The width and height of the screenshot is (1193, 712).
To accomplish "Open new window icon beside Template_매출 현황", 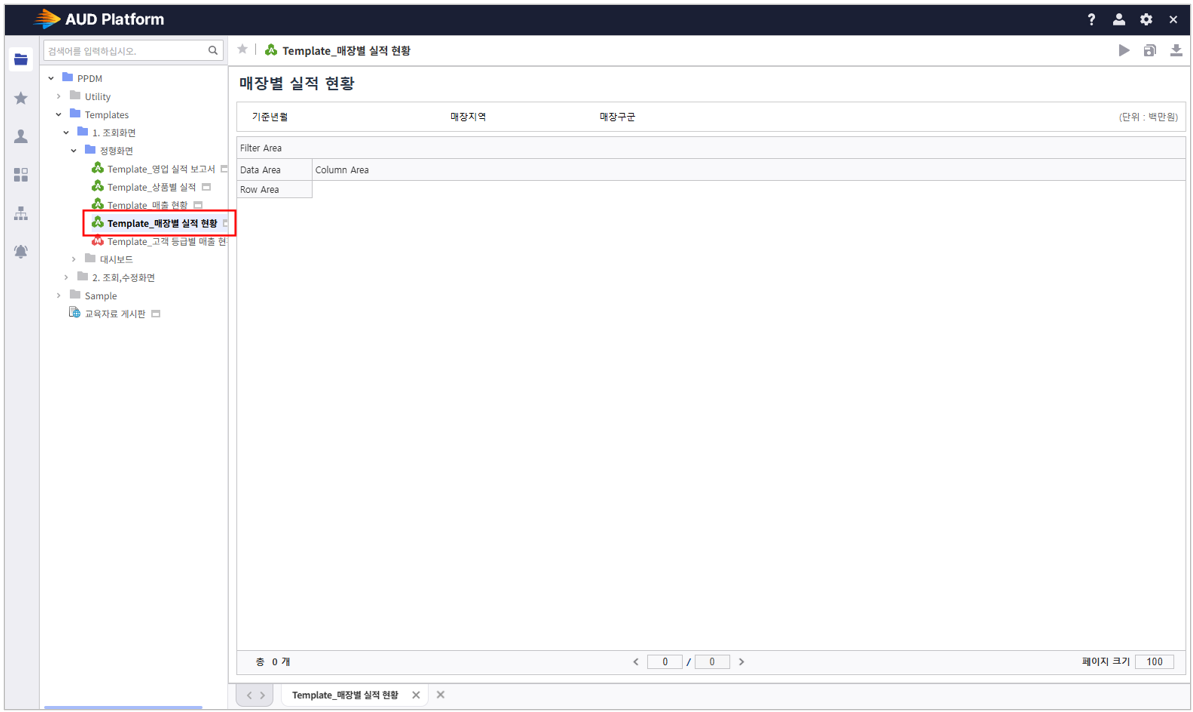I will coord(198,205).
